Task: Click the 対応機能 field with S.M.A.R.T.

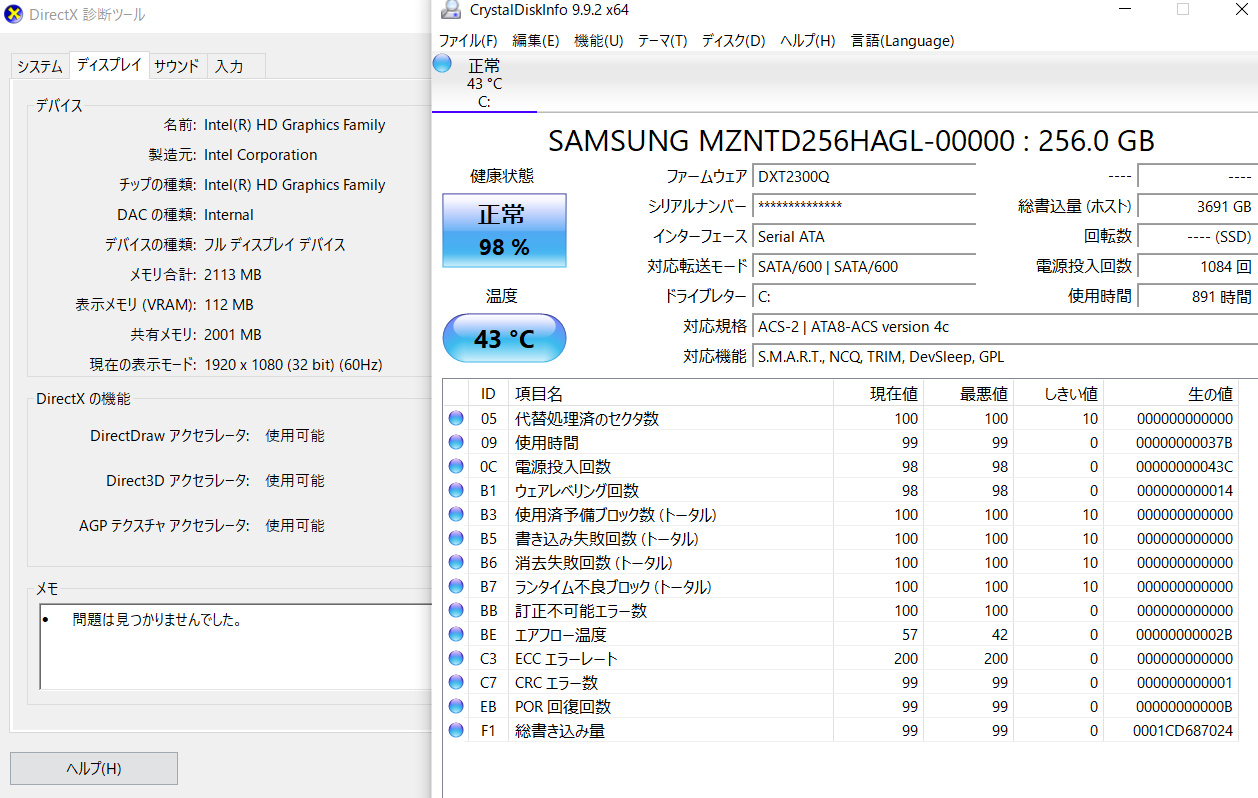Action: (1005, 357)
